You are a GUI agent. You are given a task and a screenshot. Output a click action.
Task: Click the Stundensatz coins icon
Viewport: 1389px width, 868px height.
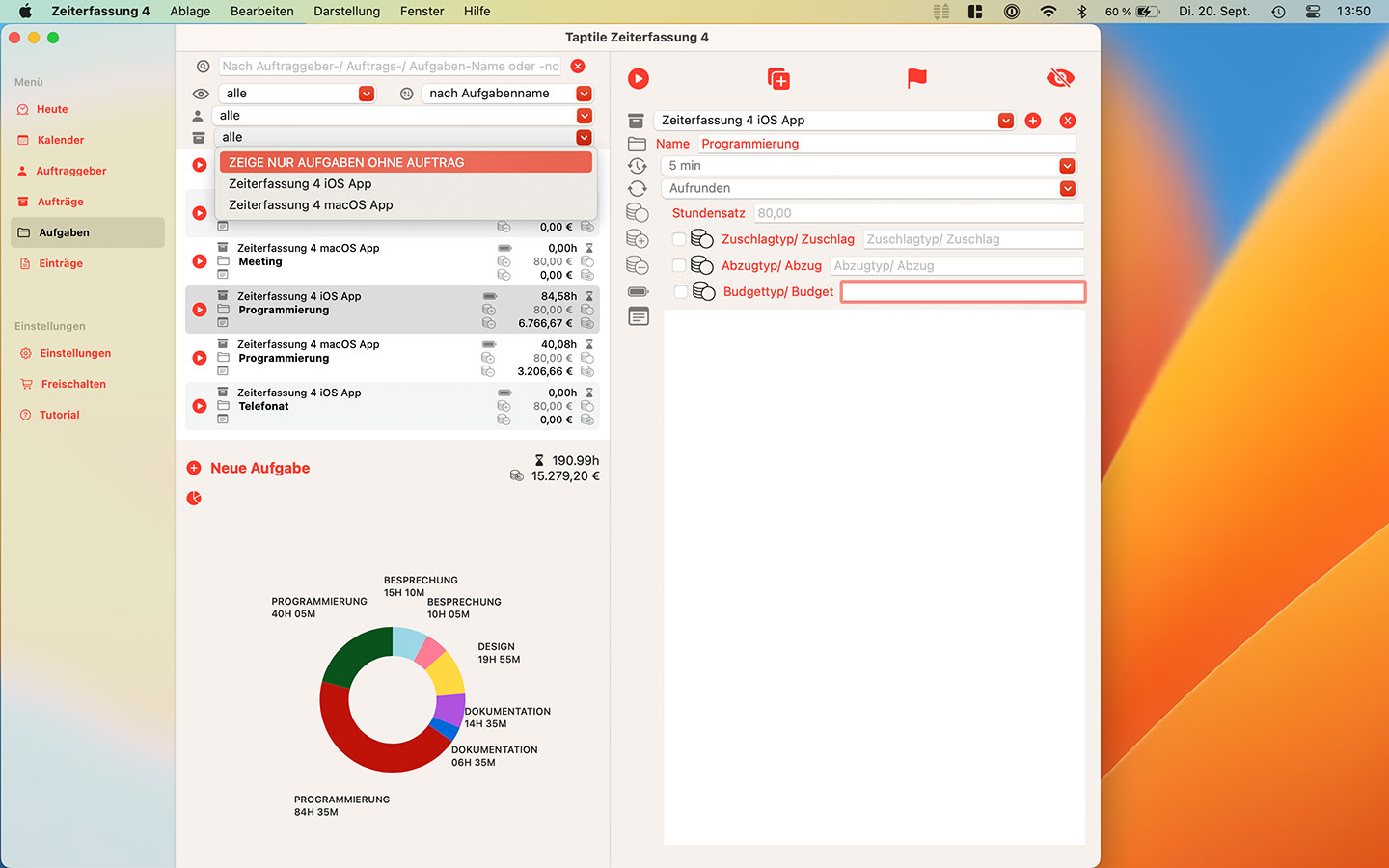point(638,213)
